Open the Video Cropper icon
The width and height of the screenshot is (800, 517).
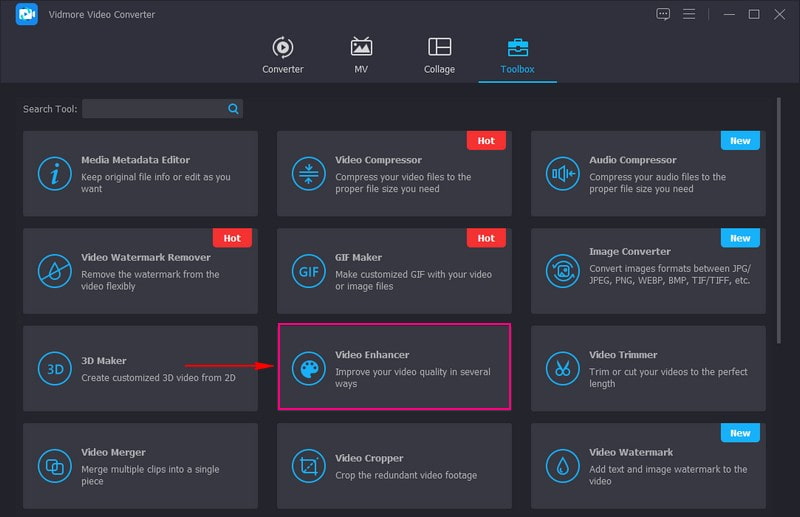click(308, 465)
